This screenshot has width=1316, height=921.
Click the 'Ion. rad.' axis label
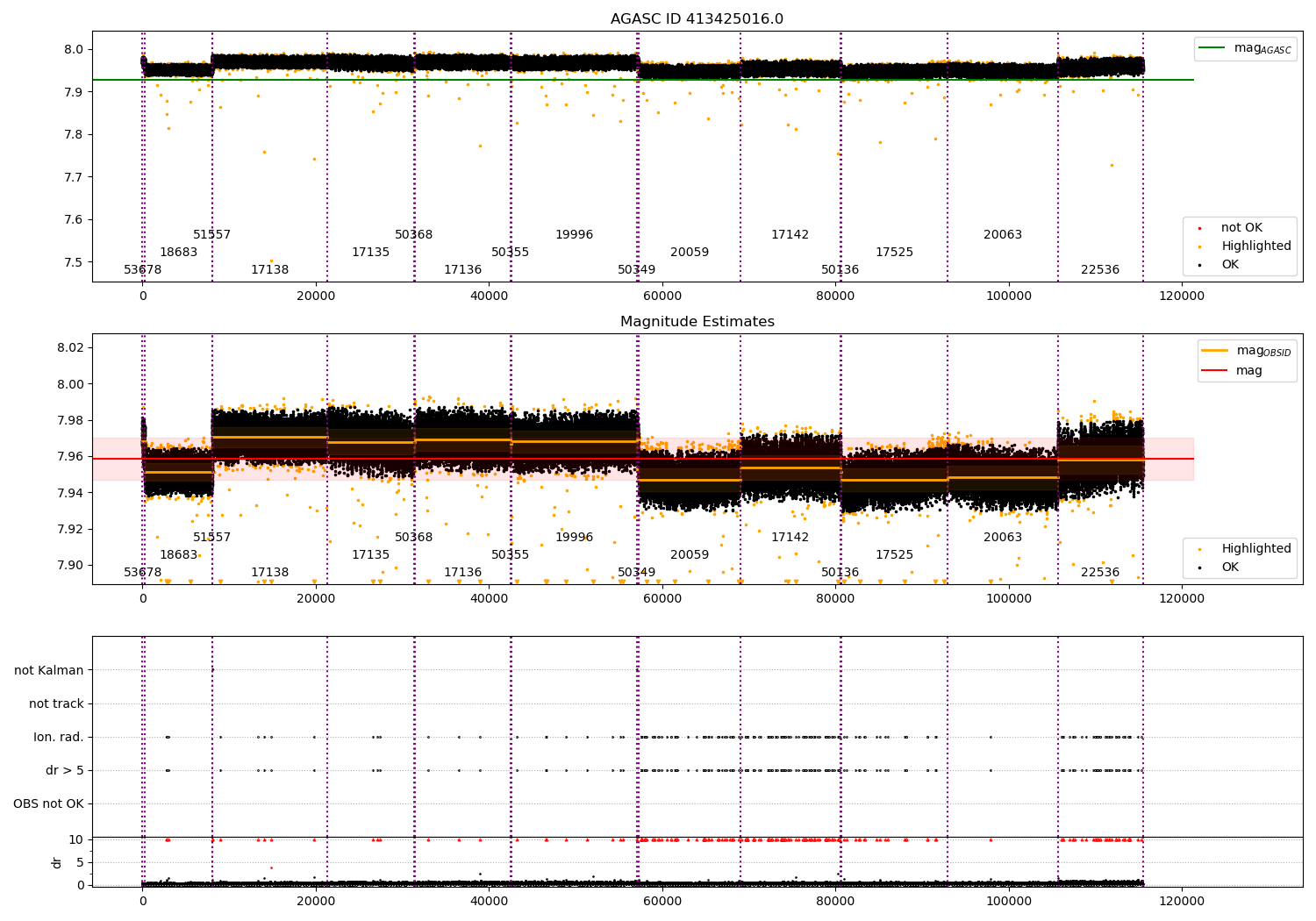click(59, 737)
